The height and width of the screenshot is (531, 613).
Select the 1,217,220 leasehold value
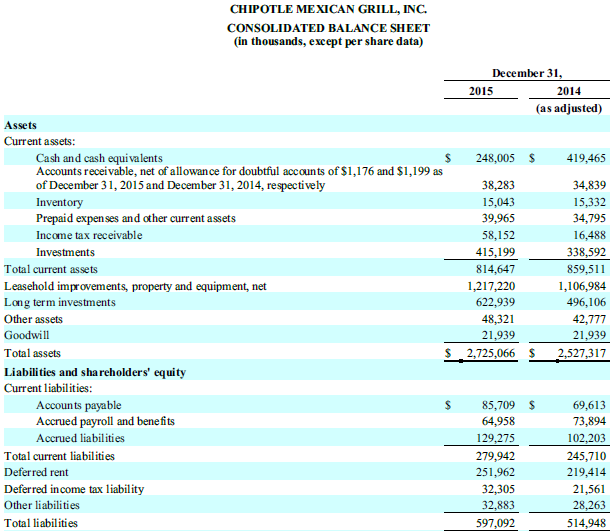[491, 286]
